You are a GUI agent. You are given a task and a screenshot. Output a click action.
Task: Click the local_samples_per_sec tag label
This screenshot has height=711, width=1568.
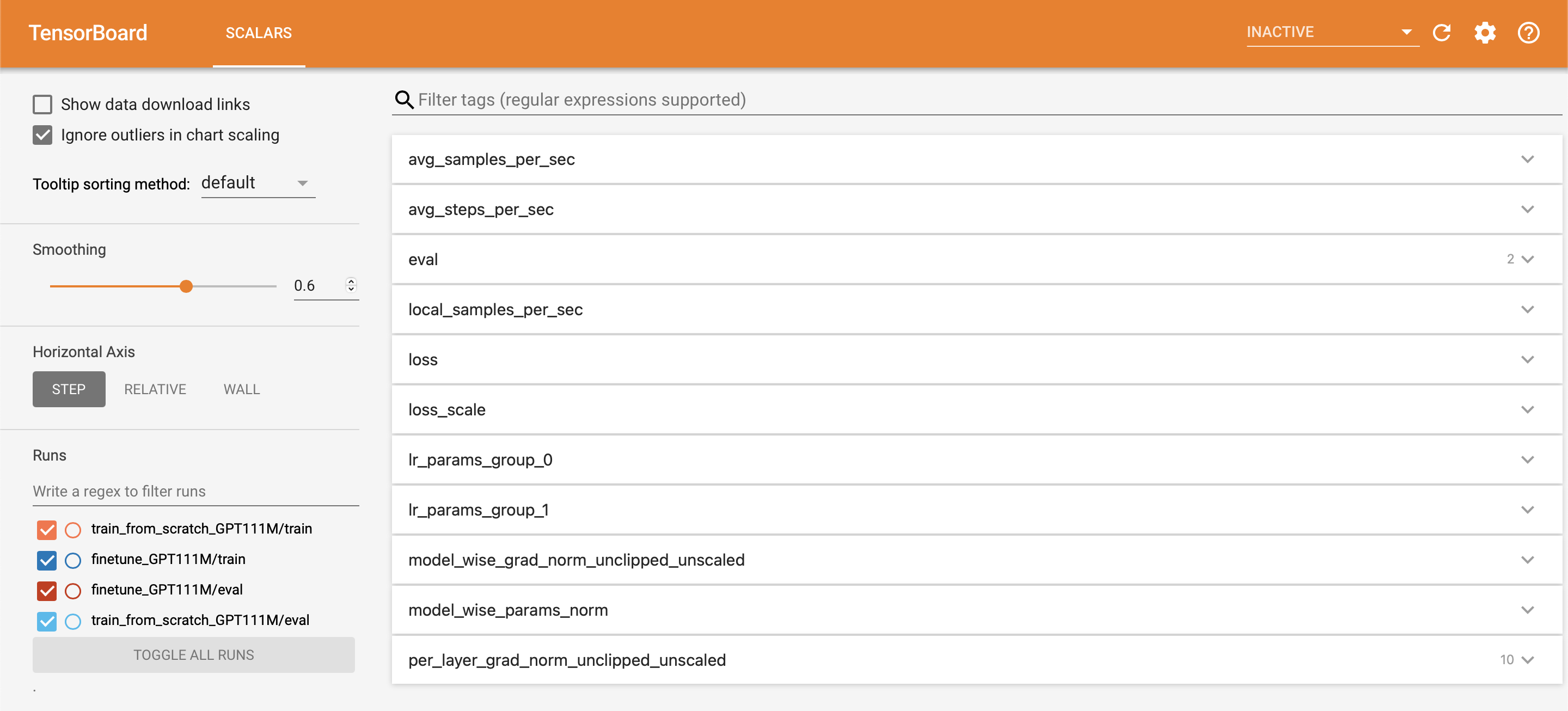click(x=495, y=309)
